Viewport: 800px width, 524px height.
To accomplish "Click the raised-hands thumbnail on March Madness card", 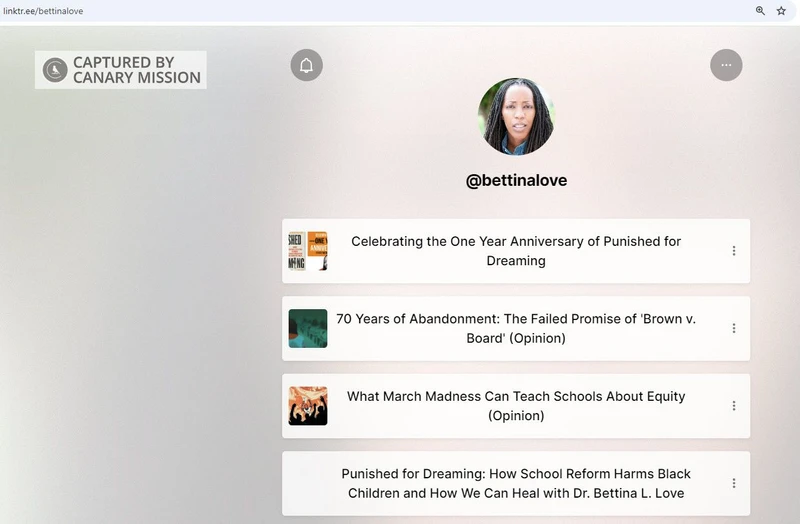I will 308,406.
